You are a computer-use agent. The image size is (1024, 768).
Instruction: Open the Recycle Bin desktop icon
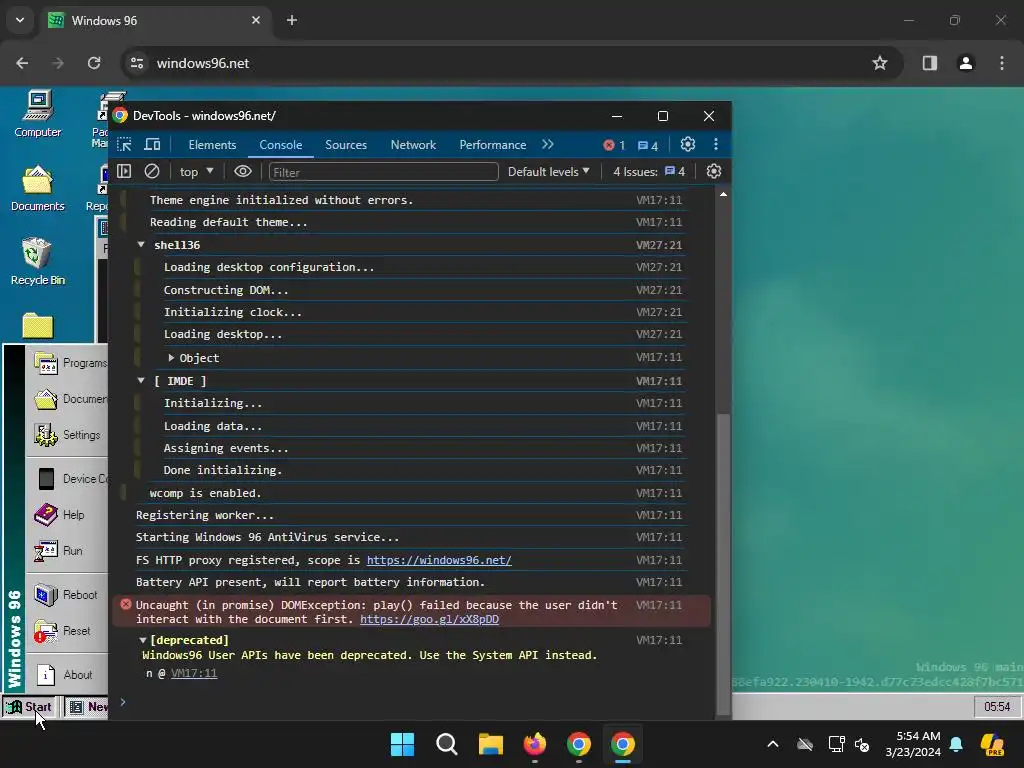pyautogui.click(x=38, y=263)
